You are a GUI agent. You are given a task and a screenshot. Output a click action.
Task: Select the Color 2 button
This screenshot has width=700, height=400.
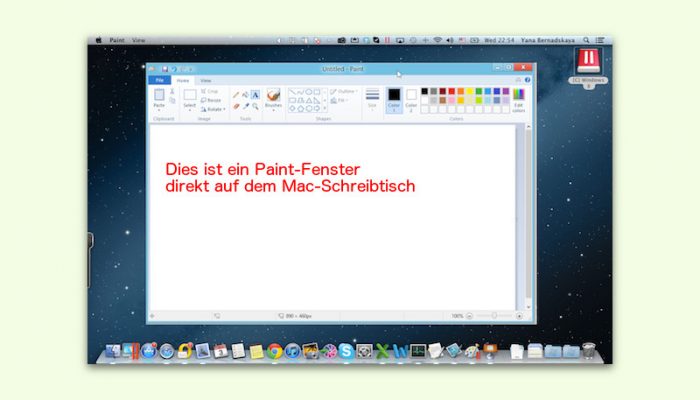point(411,100)
